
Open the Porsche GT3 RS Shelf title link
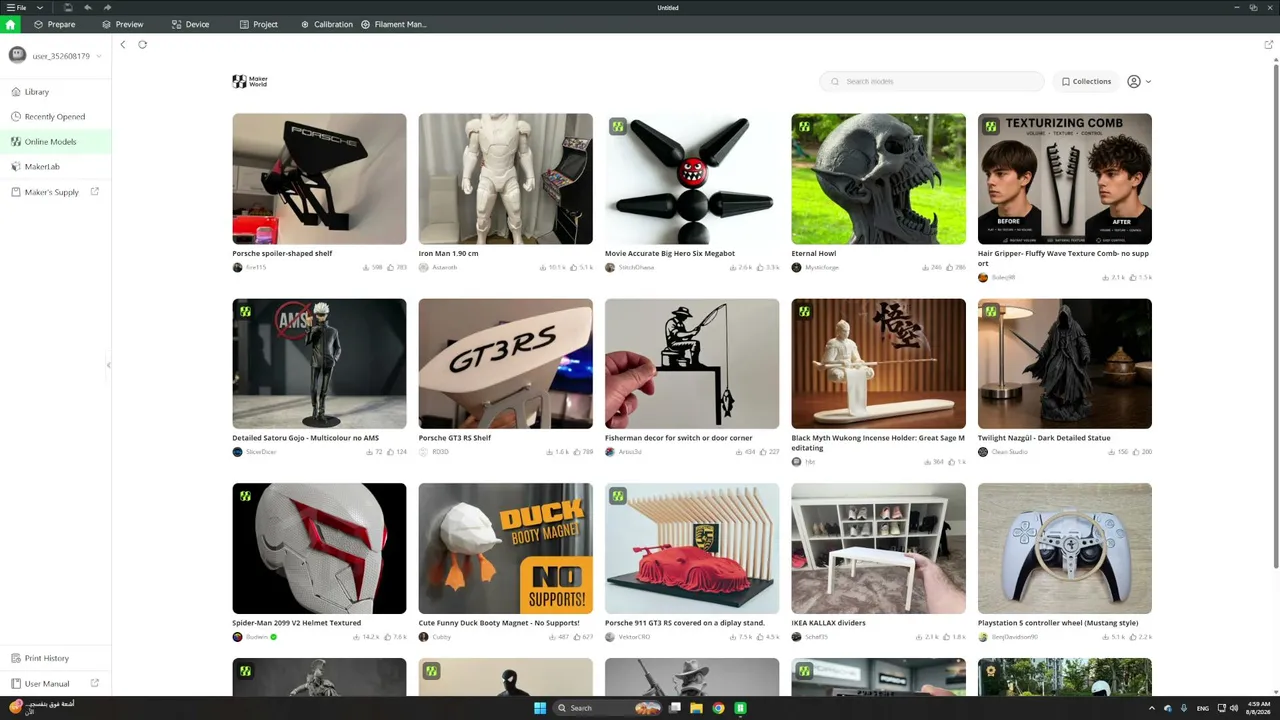click(x=454, y=438)
